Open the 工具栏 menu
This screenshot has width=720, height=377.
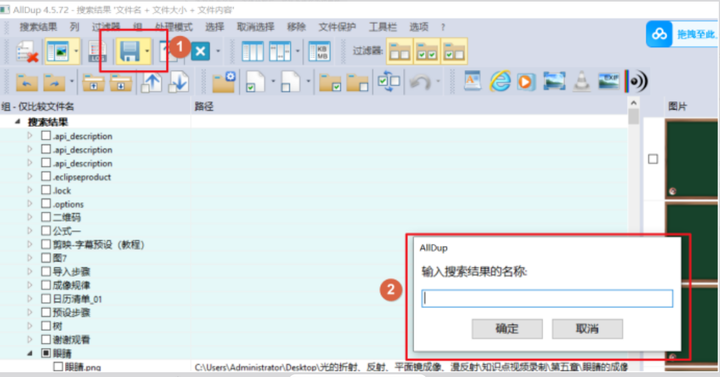pyautogui.click(x=382, y=27)
